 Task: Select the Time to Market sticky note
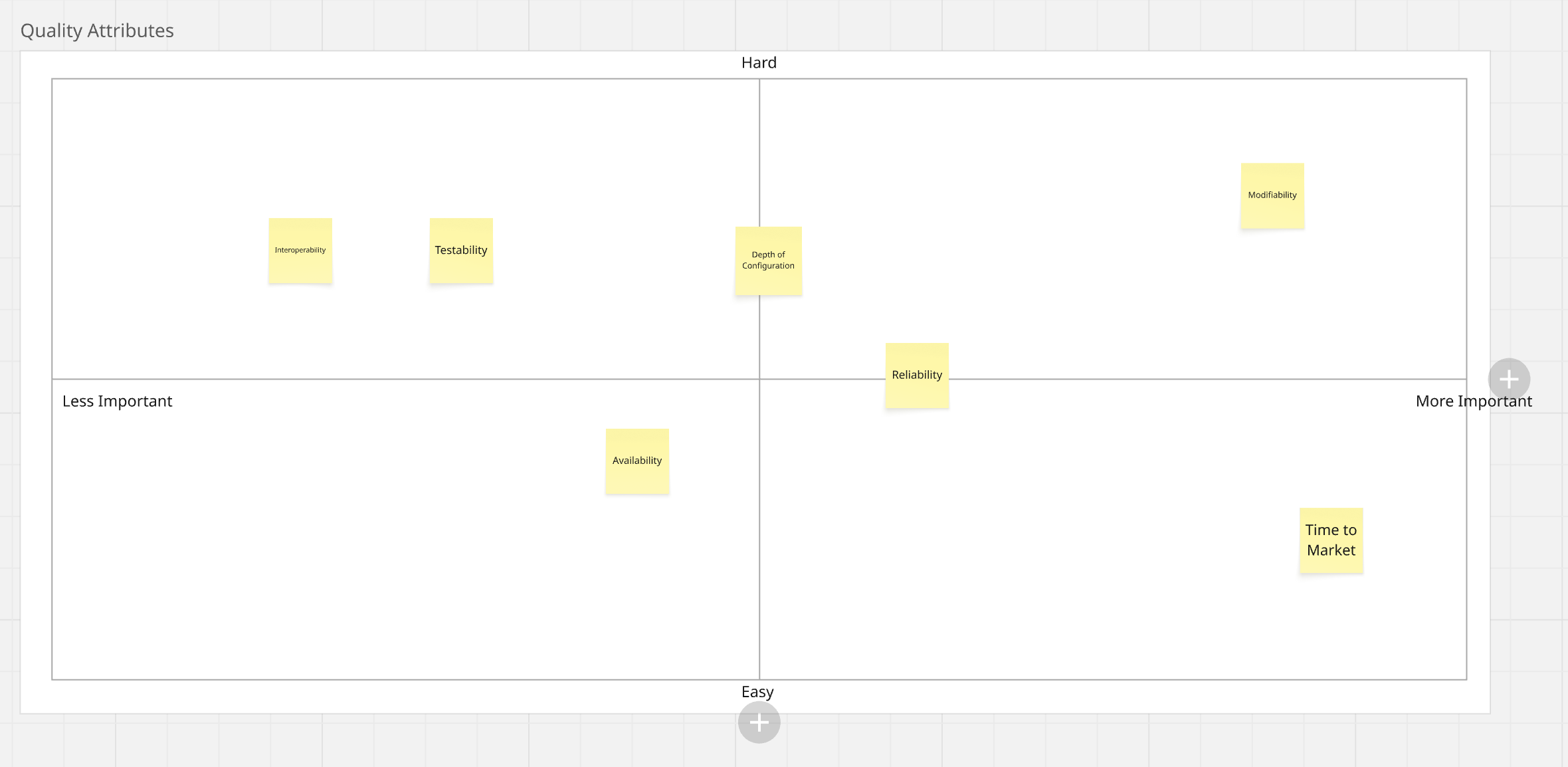1331,540
